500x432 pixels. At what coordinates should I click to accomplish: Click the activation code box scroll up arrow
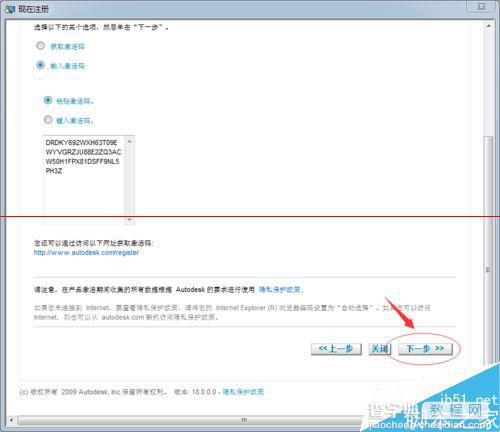tap(129, 142)
